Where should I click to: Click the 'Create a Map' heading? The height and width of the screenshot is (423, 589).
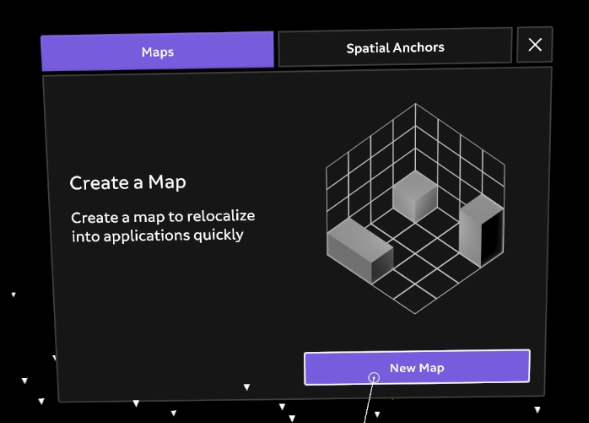[128, 183]
